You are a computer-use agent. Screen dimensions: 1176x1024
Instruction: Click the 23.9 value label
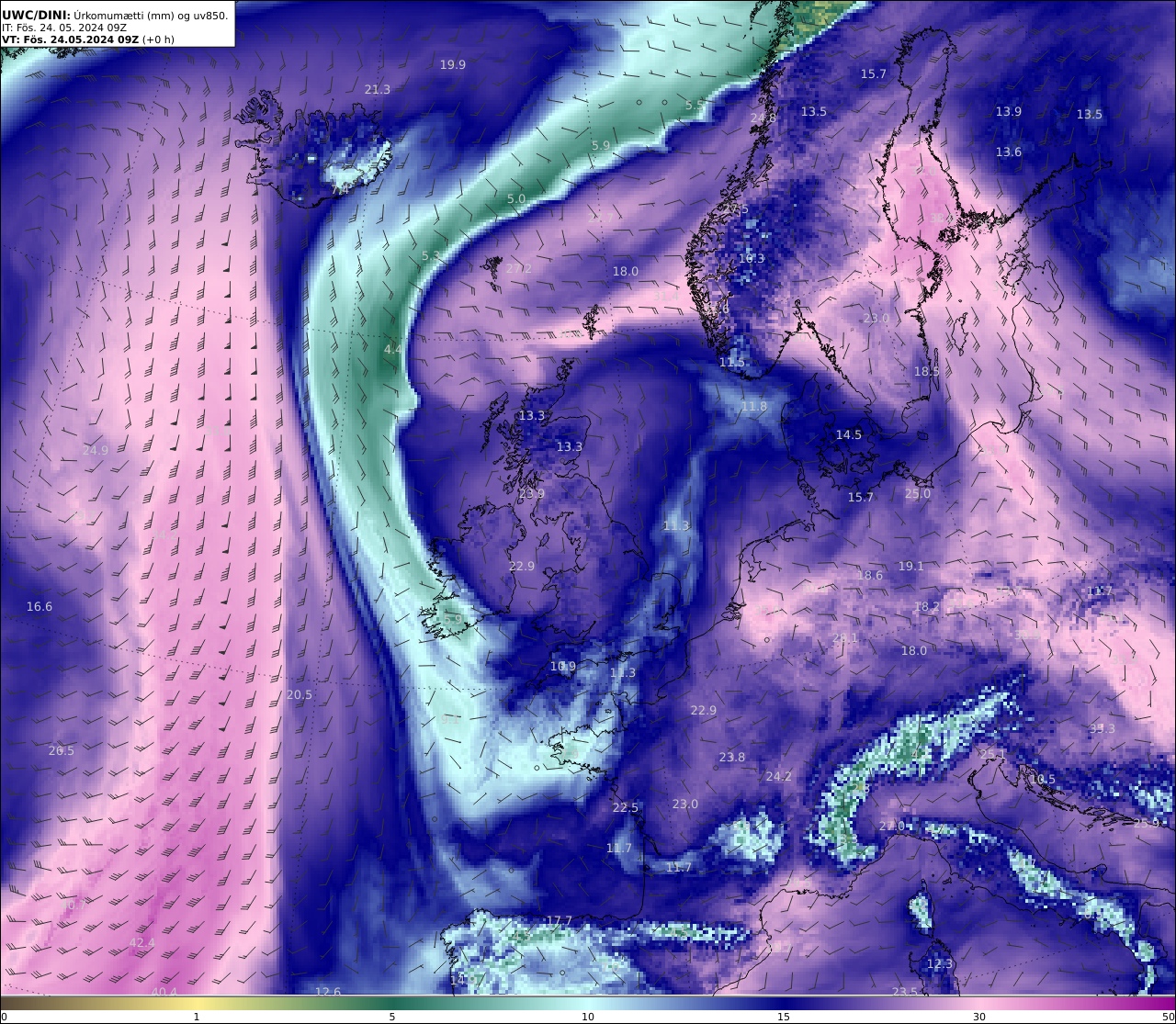(532, 494)
